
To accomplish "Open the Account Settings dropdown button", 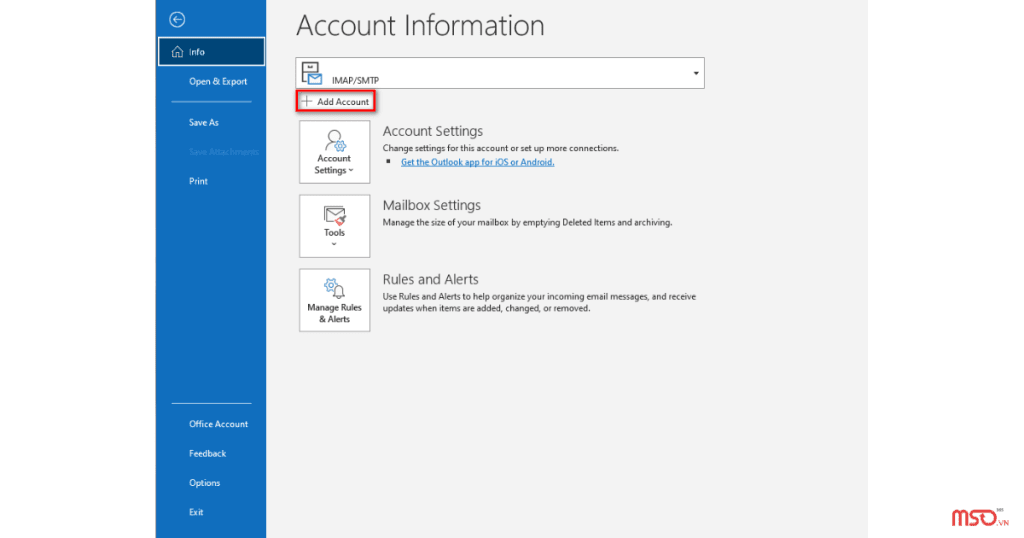I will (334, 152).
